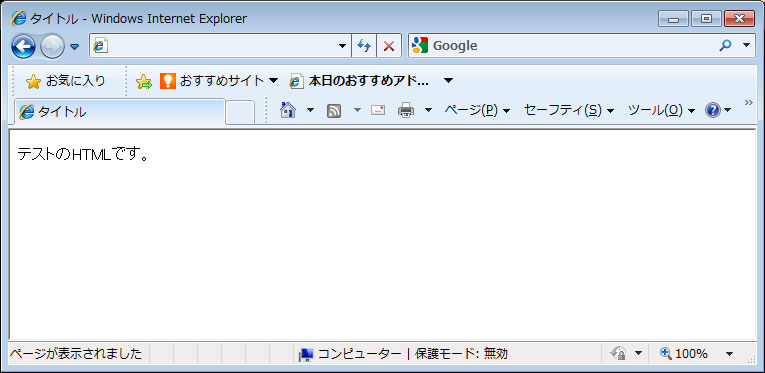Viewport: 765px width, 373px height.
Task: Click the Add to Favorites Bar star icon
Action: tap(144, 81)
